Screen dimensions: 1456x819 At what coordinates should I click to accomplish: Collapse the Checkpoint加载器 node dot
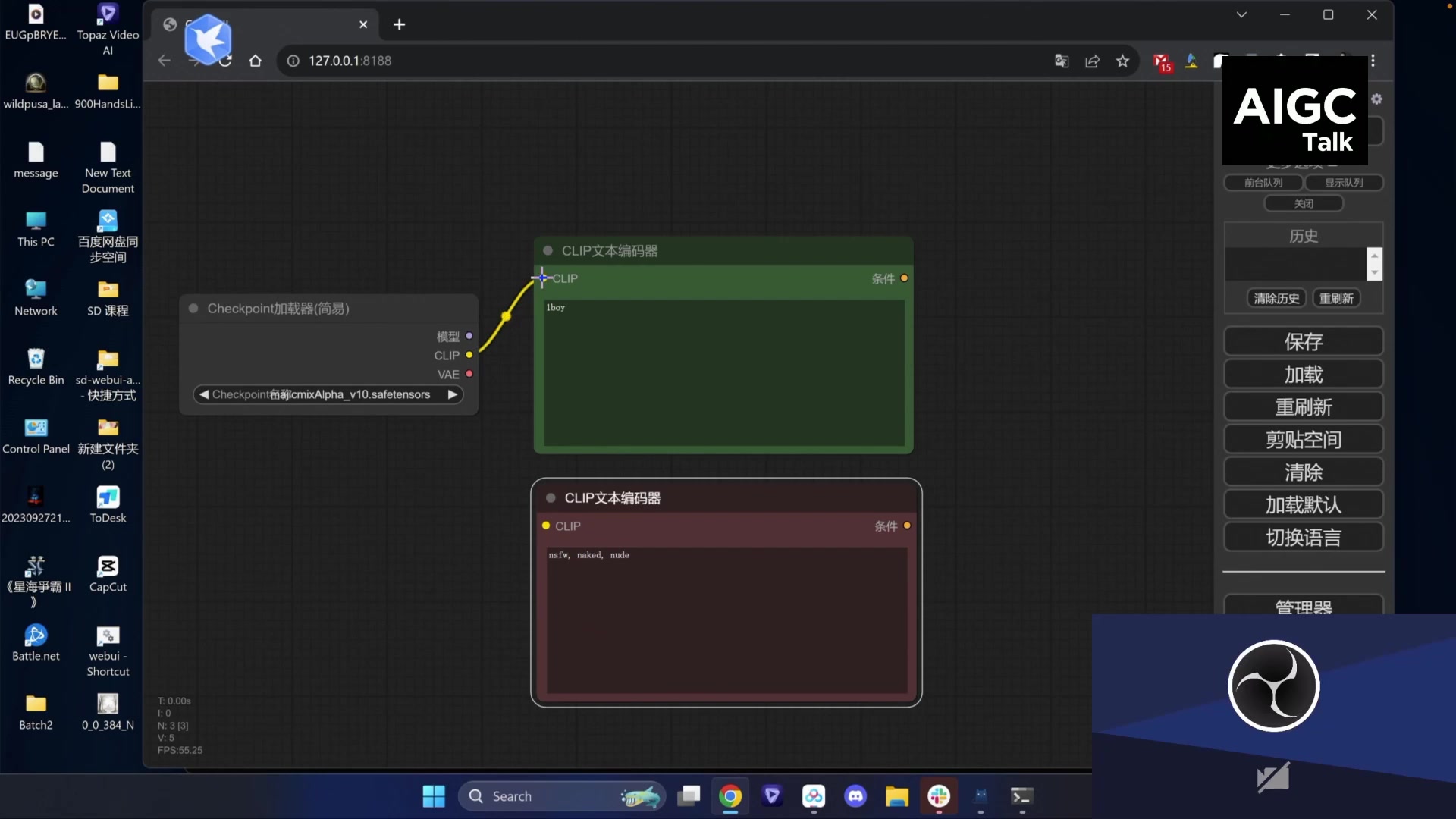click(193, 309)
